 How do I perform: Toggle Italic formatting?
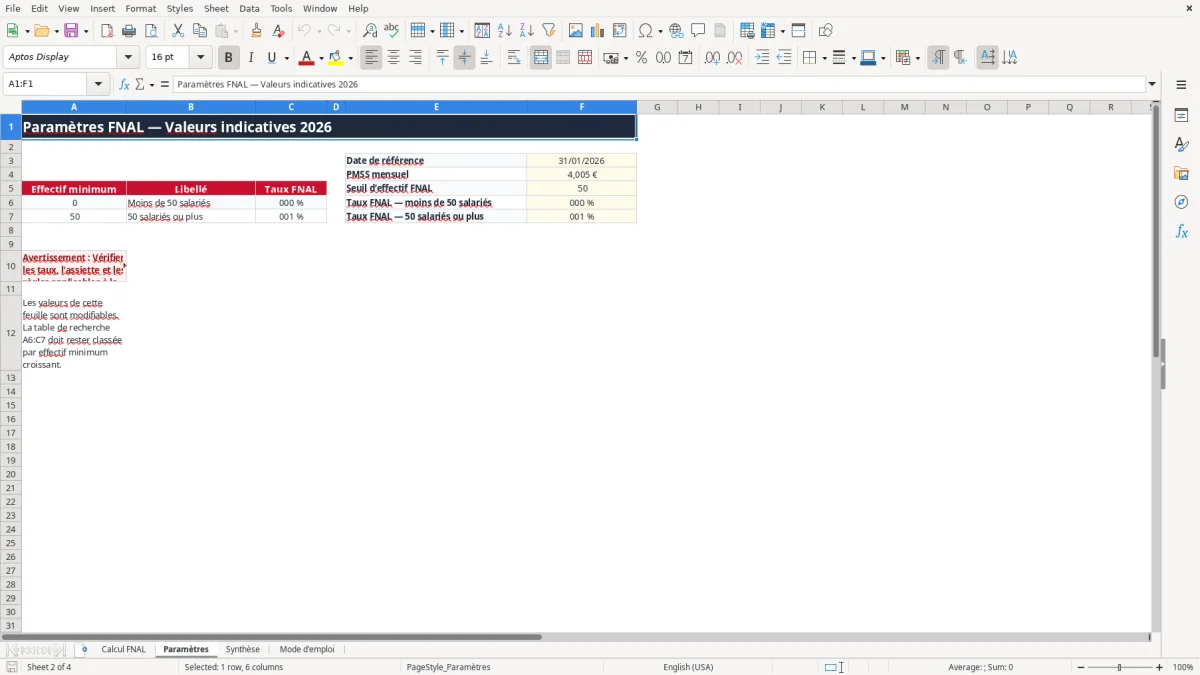(251, 58)
